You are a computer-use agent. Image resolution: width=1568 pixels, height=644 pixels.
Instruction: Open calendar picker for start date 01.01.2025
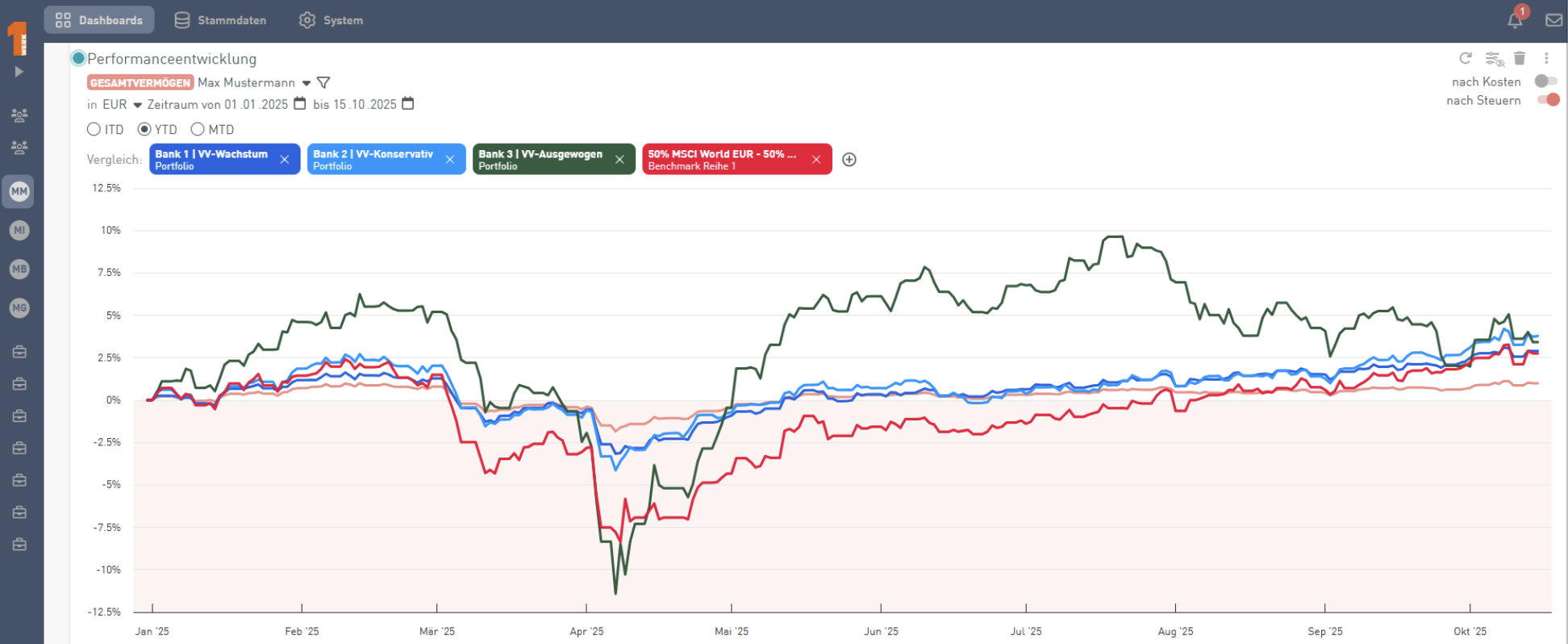300,104
